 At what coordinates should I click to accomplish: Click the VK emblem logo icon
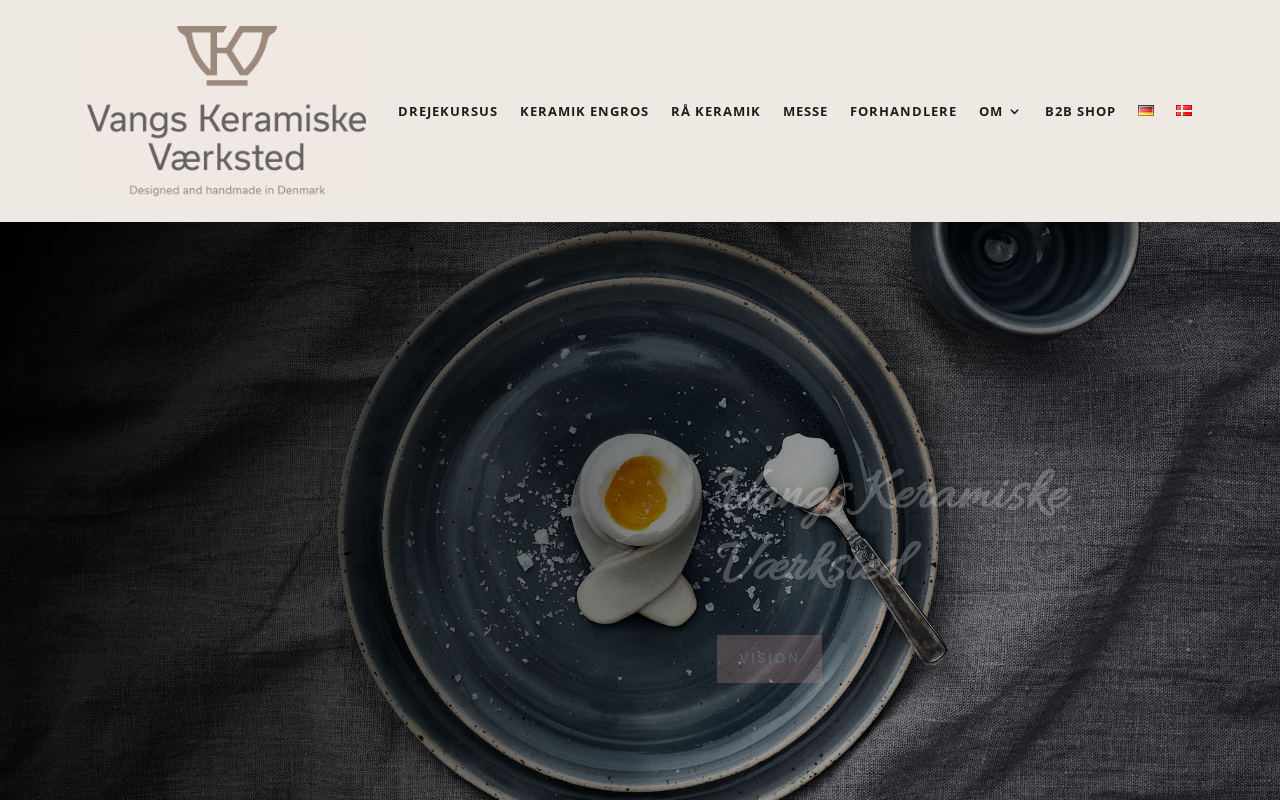[x=227, y=56]
